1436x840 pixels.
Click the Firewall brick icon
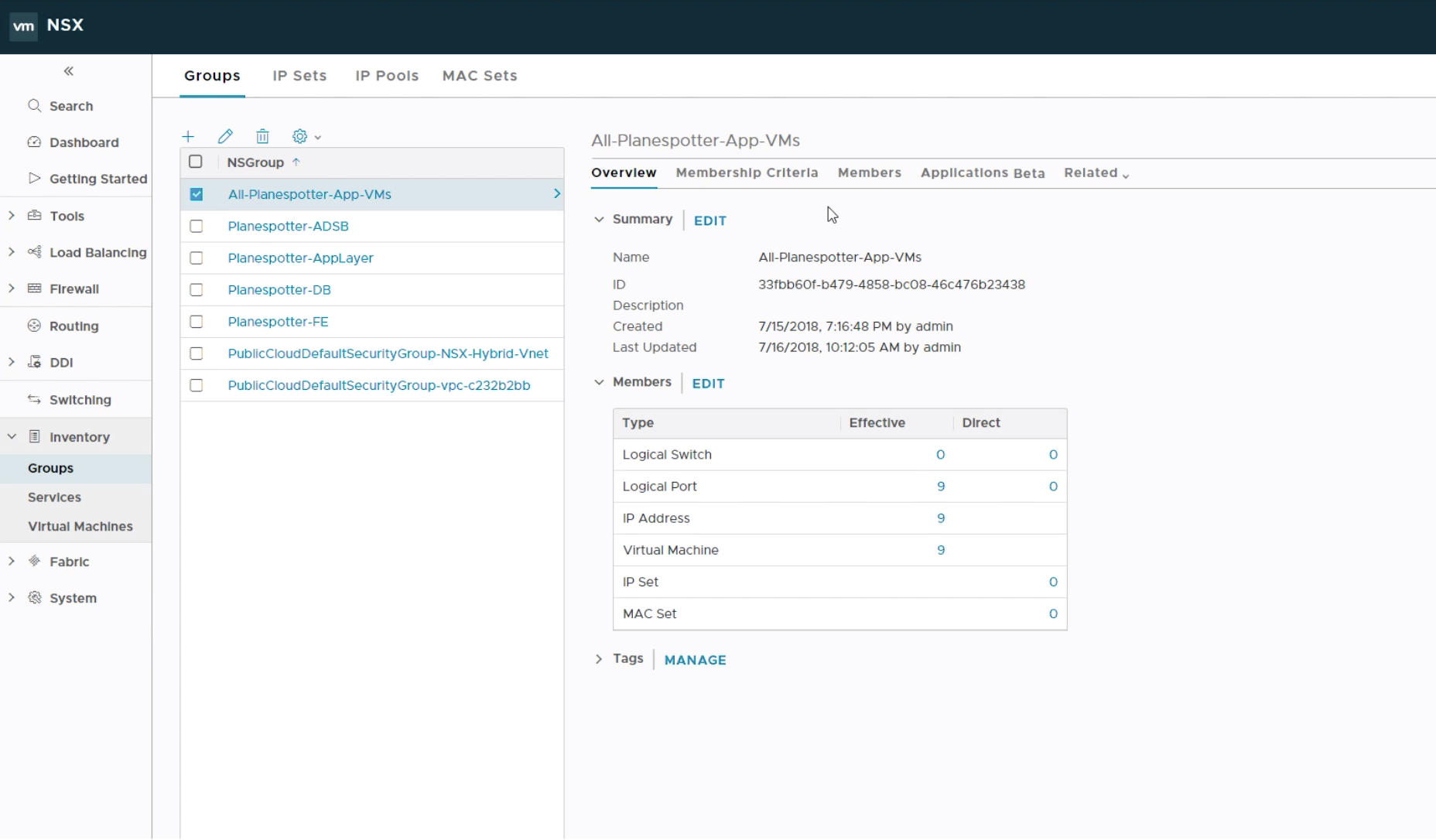[34, 288]
